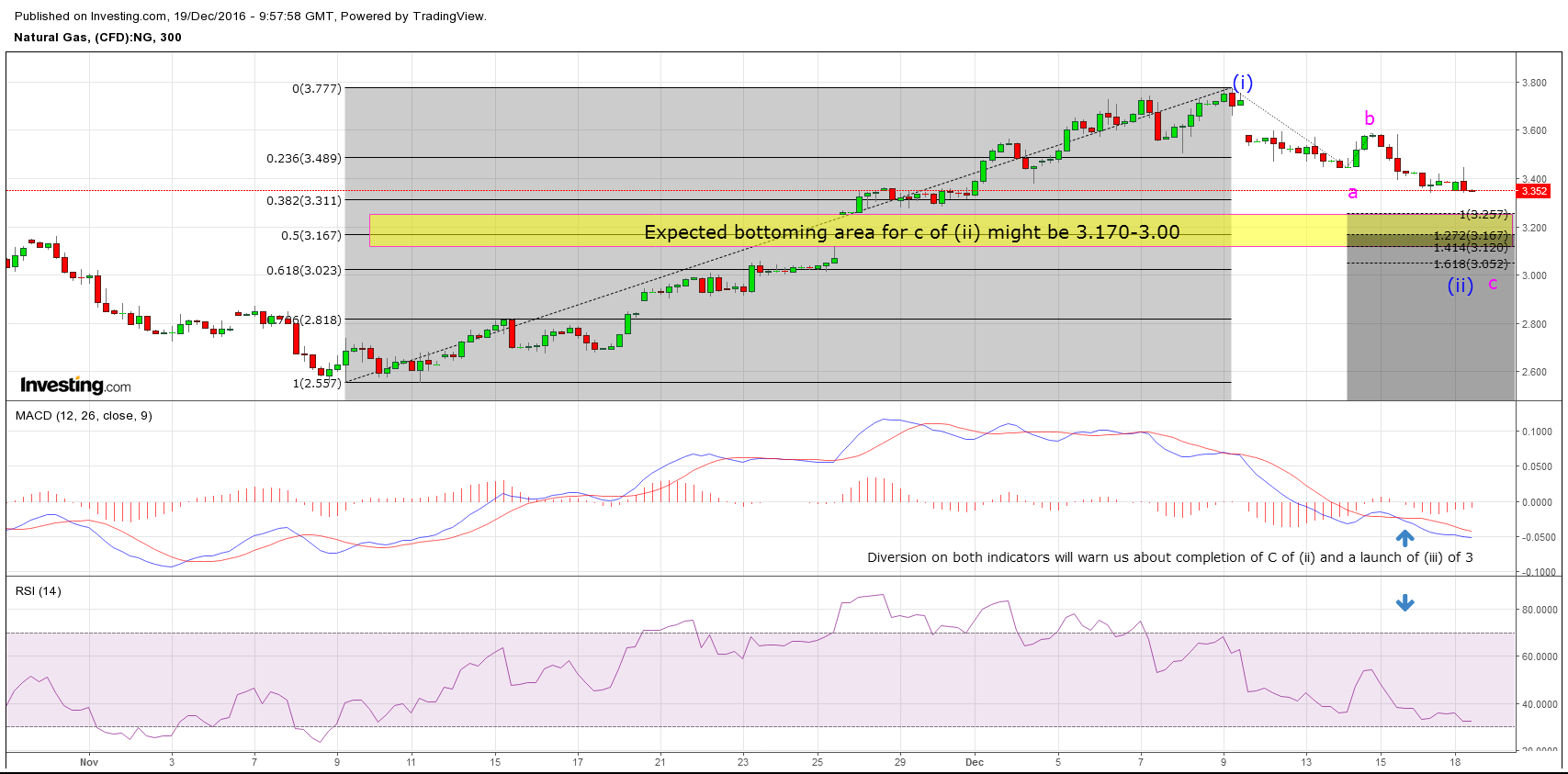The height and width of the screenshot is (774, 1568).
Task: Click the MACD (12, 26, close, 9) indicator title
Action: (84, 416)
